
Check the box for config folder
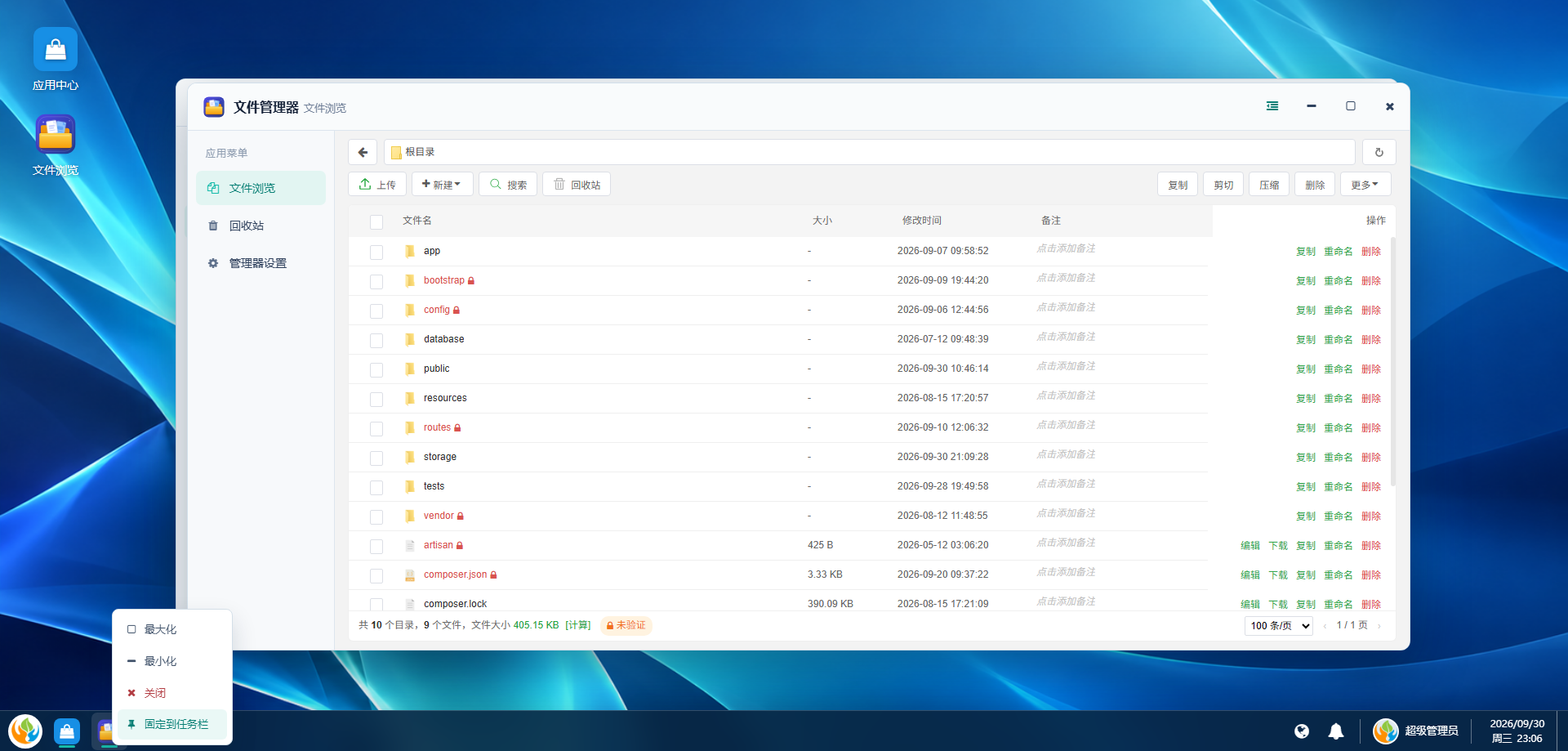pos(376,311)
